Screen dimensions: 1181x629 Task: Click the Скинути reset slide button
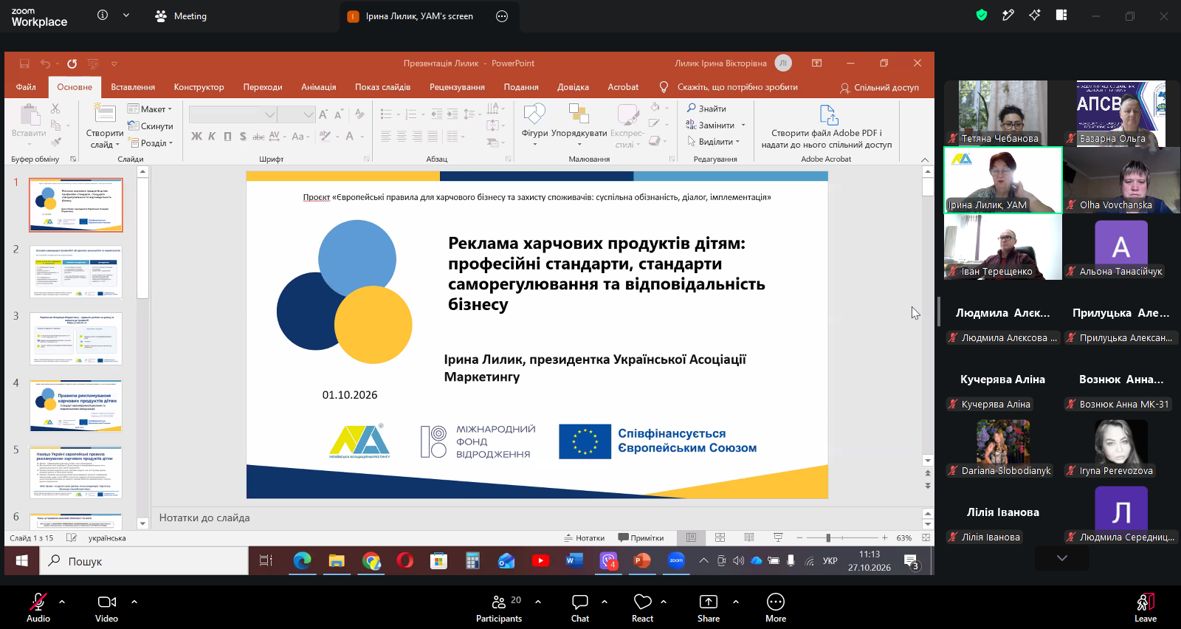151,126
